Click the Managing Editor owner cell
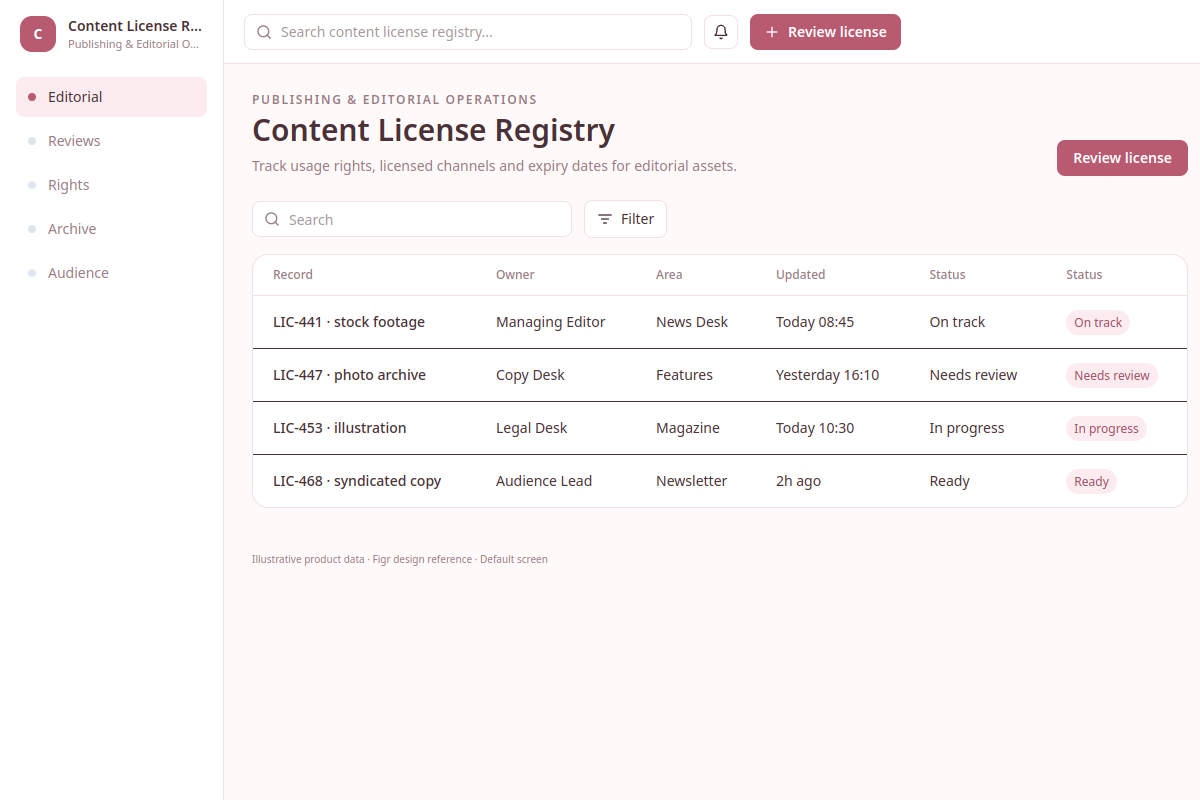 [551, 322]
